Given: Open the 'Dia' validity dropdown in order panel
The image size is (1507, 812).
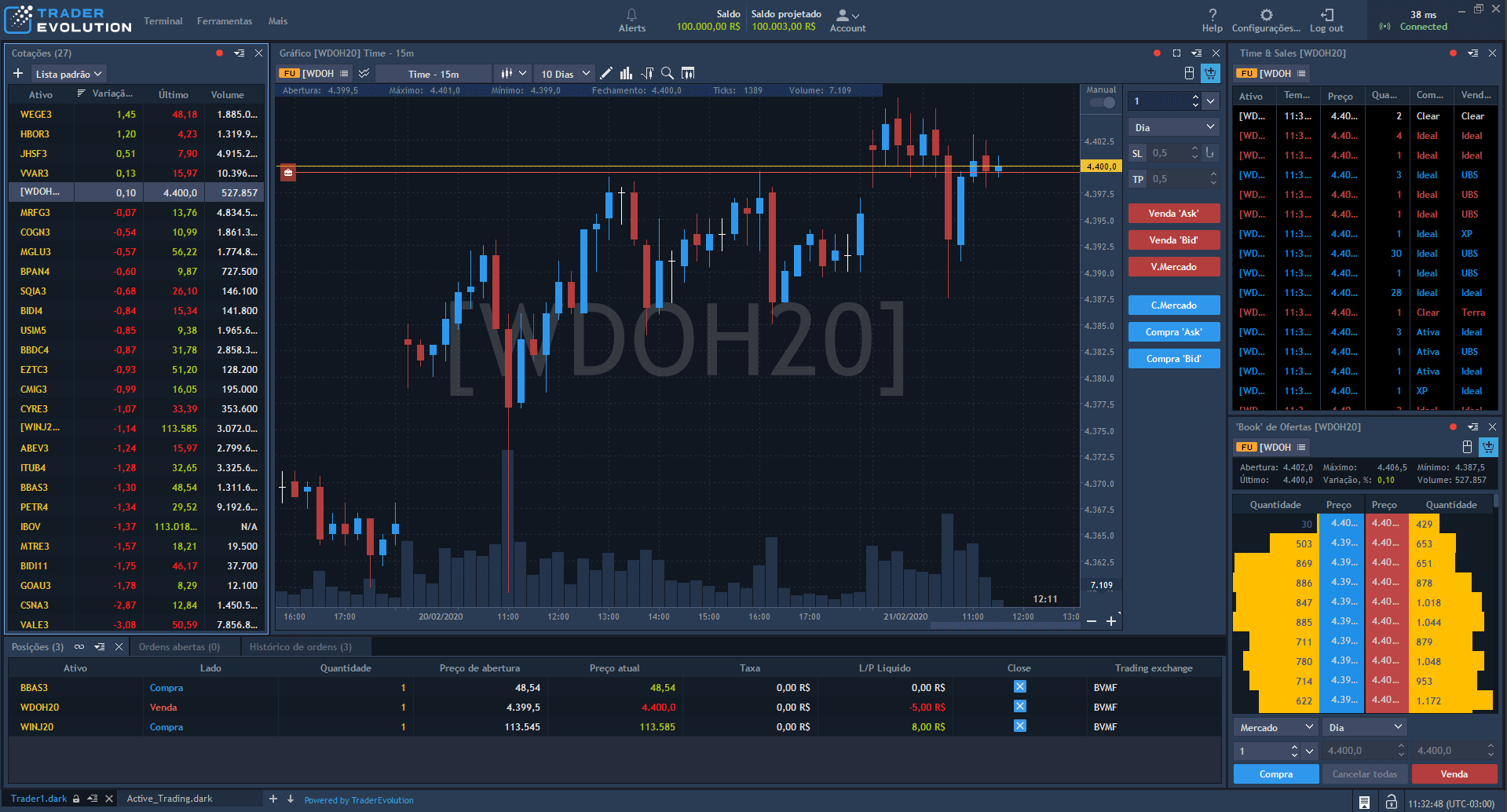Looking at the screenshot, I should [x=1173, y=126].
